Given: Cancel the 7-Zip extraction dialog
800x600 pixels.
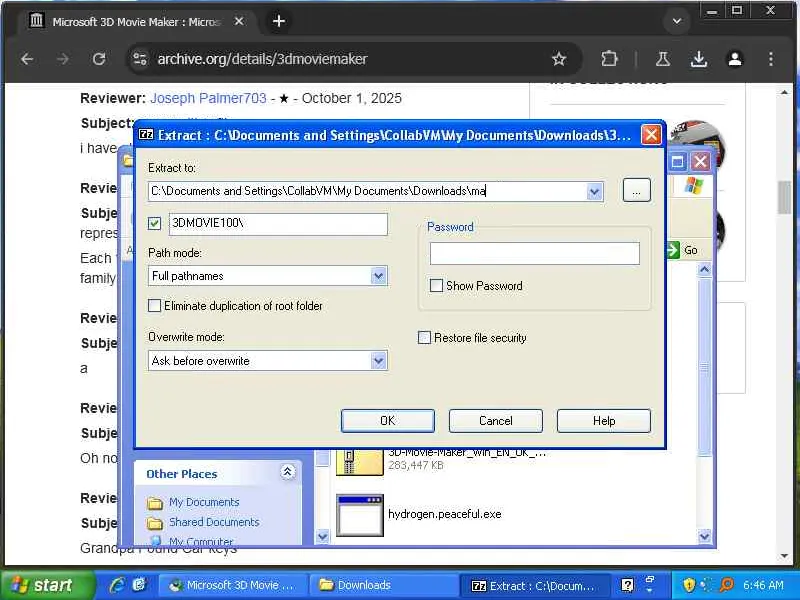Looking at the screenshot, I should click(x=495, y=420).
